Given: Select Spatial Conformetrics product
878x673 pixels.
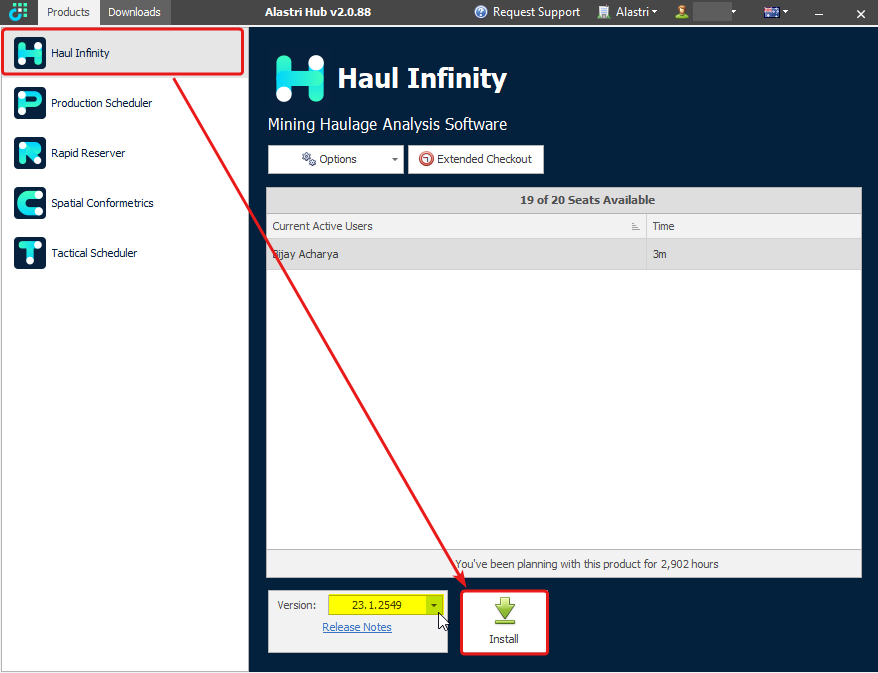Looking at the screenshot, I should pos(123,203).
